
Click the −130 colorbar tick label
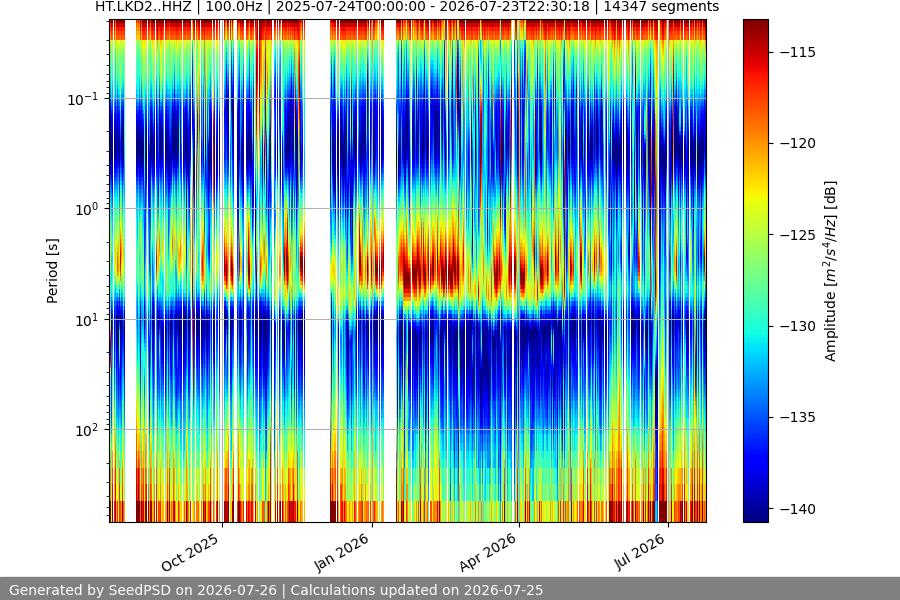coord(798,326)
